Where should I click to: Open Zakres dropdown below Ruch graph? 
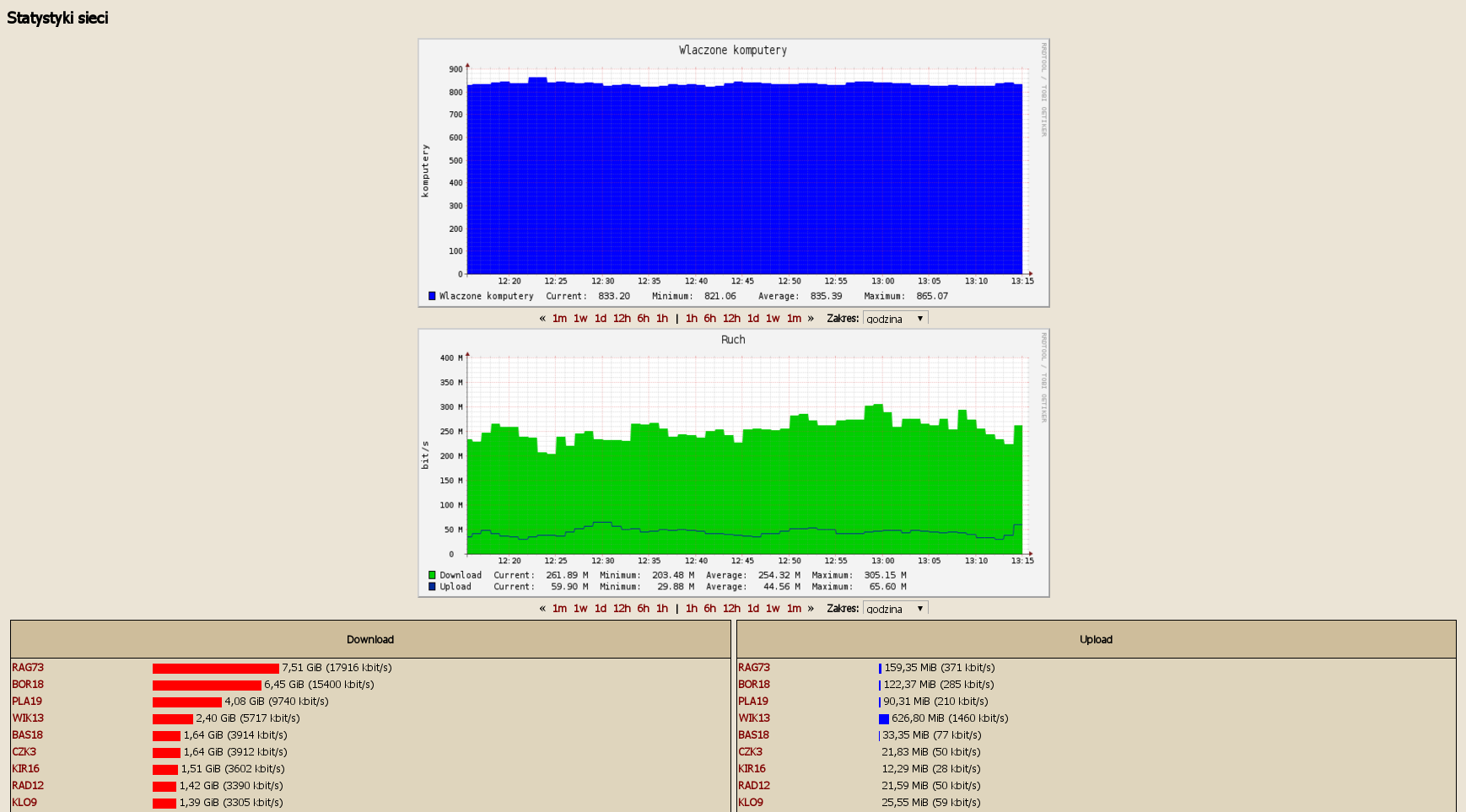(895, 608)
